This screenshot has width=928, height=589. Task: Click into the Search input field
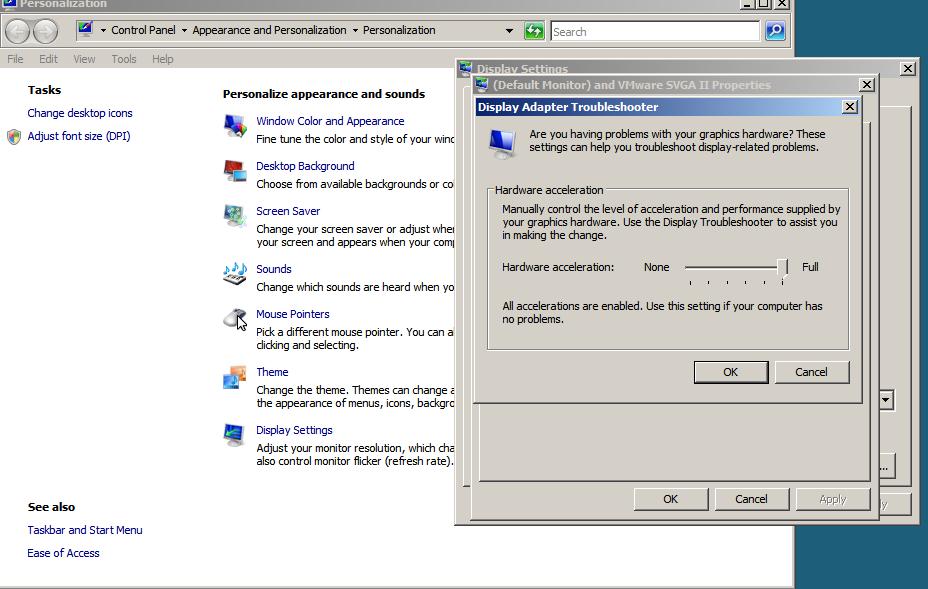coord(655,32)
